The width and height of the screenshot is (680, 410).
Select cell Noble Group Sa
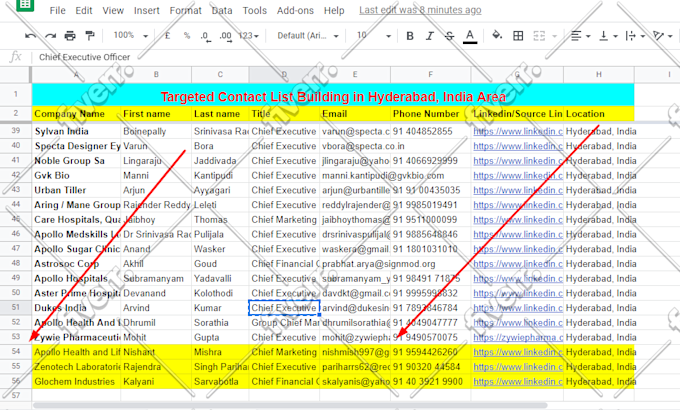76,161
